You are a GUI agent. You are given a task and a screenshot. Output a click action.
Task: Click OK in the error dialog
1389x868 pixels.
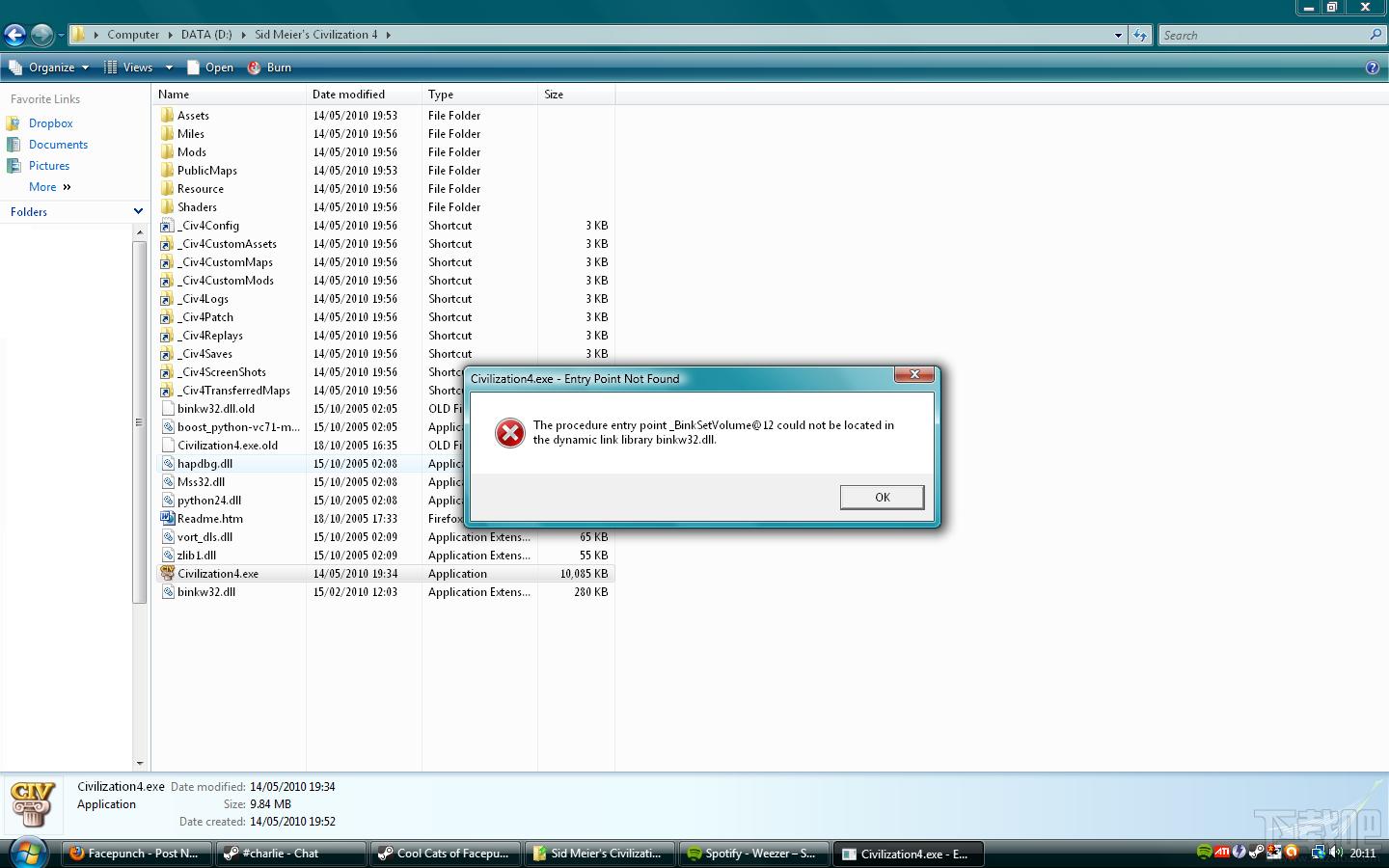pyautogui.click(x=882, y=497)
